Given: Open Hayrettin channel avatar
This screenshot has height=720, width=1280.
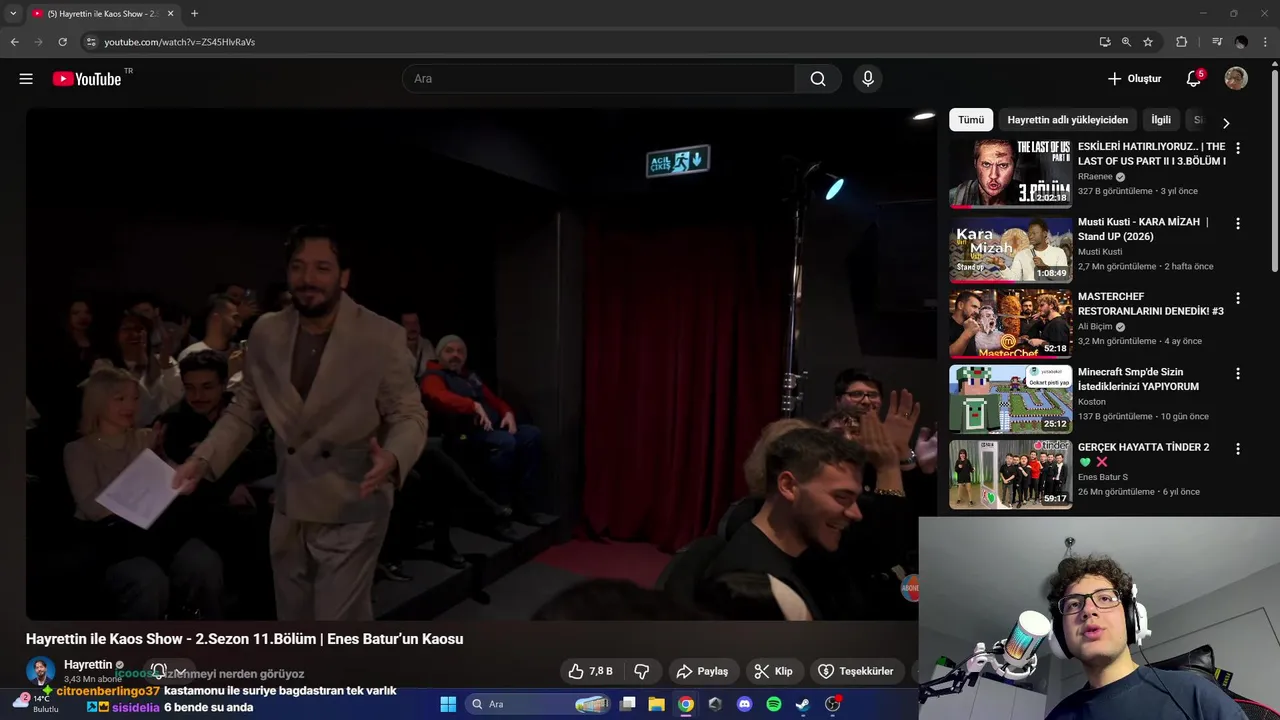Looking at the screenshot, I should [x=41, y=671].
